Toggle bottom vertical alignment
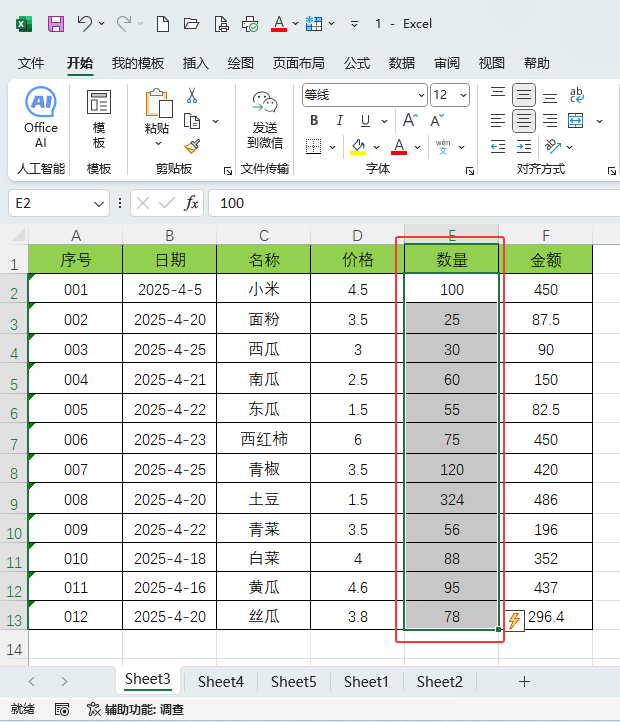 pos(550,97)
